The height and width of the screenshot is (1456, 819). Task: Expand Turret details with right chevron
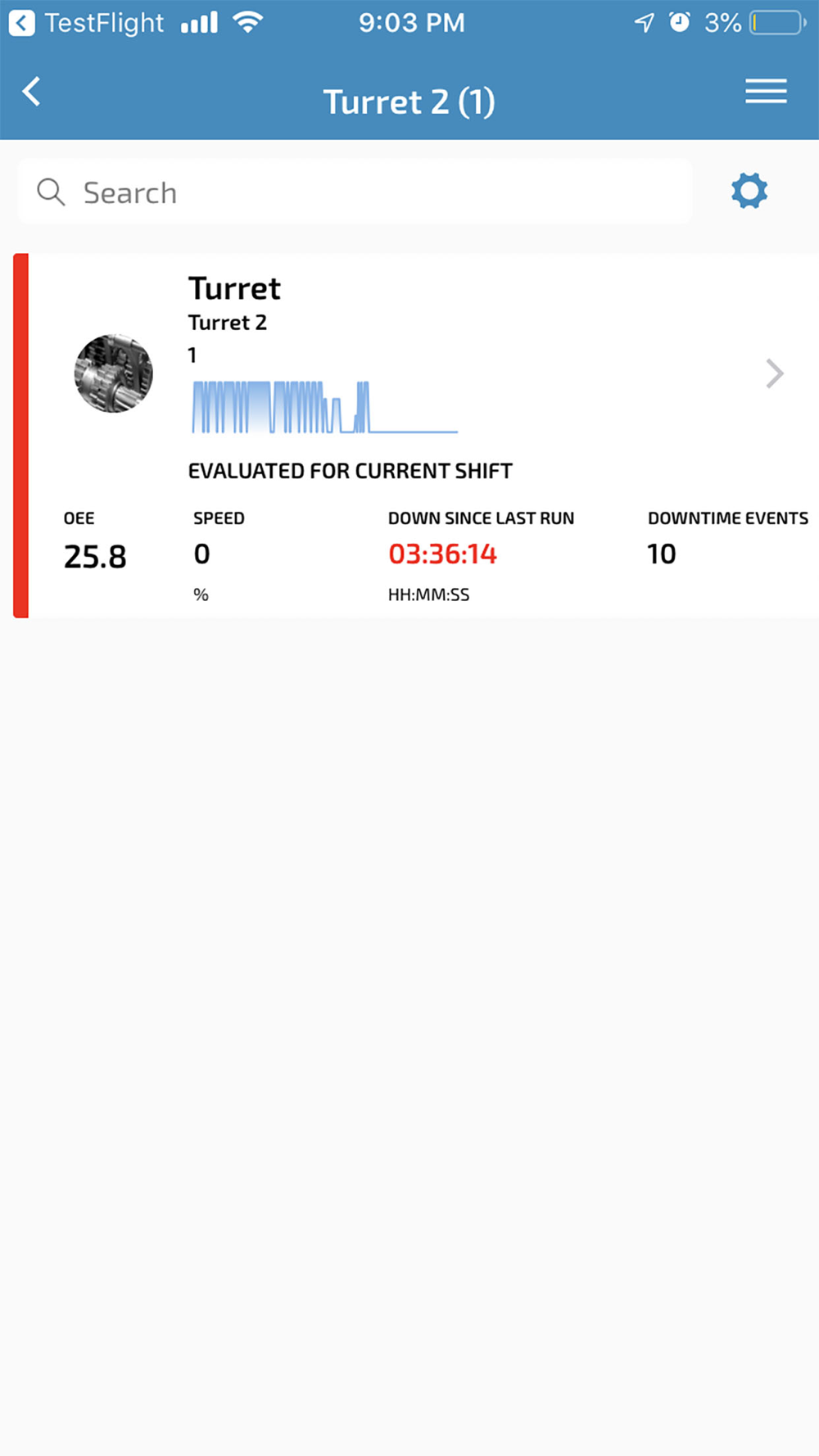775,373
